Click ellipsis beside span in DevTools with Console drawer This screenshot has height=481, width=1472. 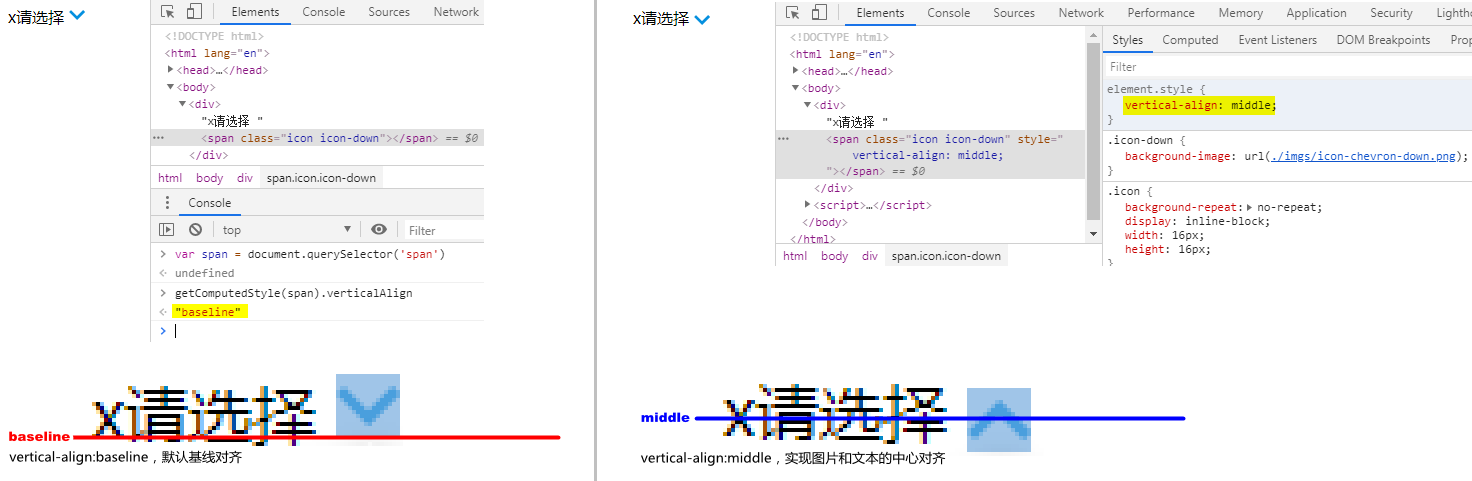158,138
